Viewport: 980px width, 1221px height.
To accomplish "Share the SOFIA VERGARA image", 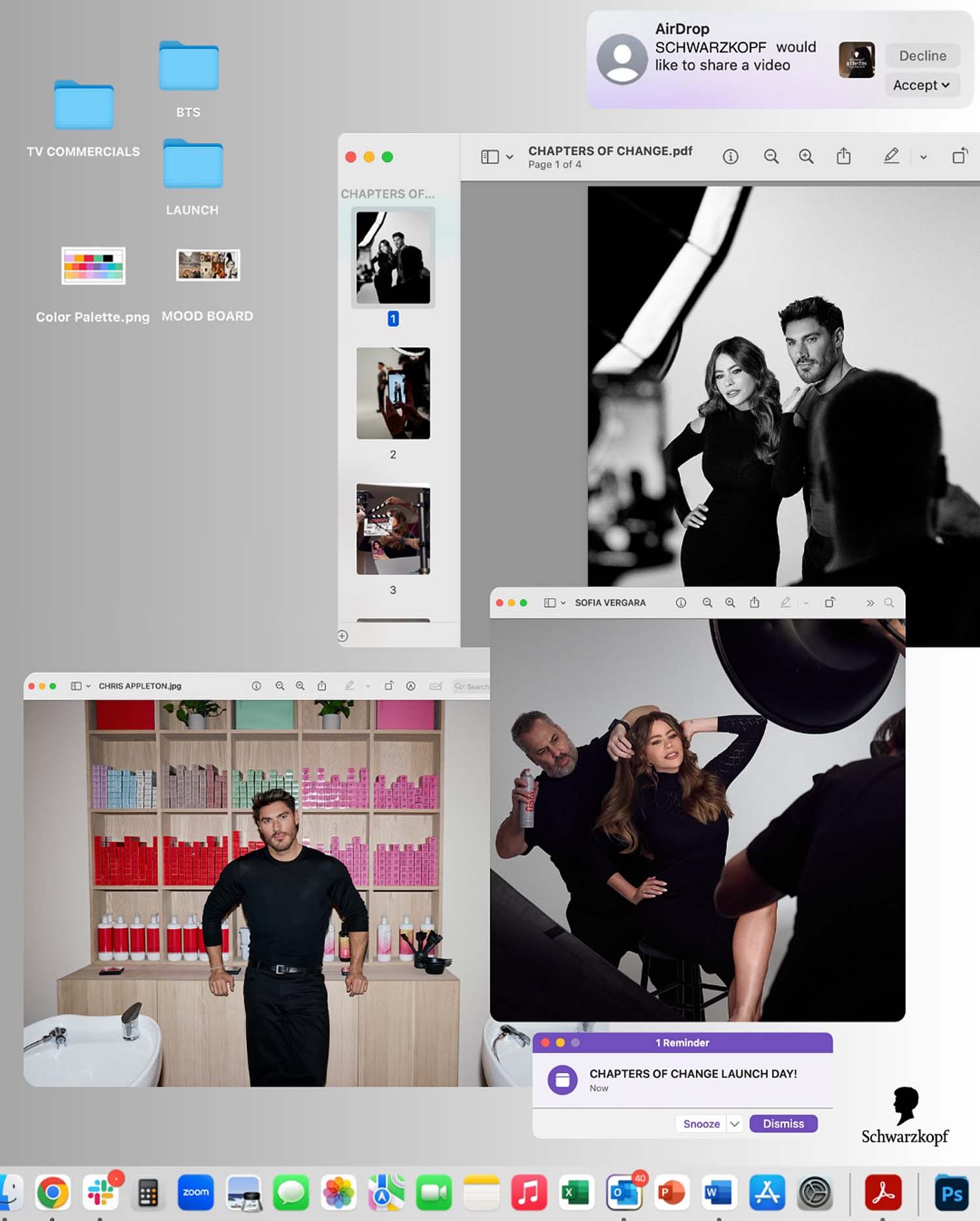I will click(x=755, y=602).
